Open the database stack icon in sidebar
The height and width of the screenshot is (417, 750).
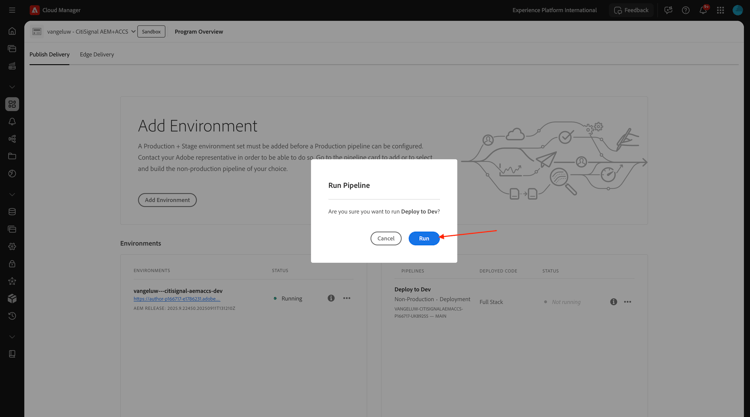coord(12,212)
